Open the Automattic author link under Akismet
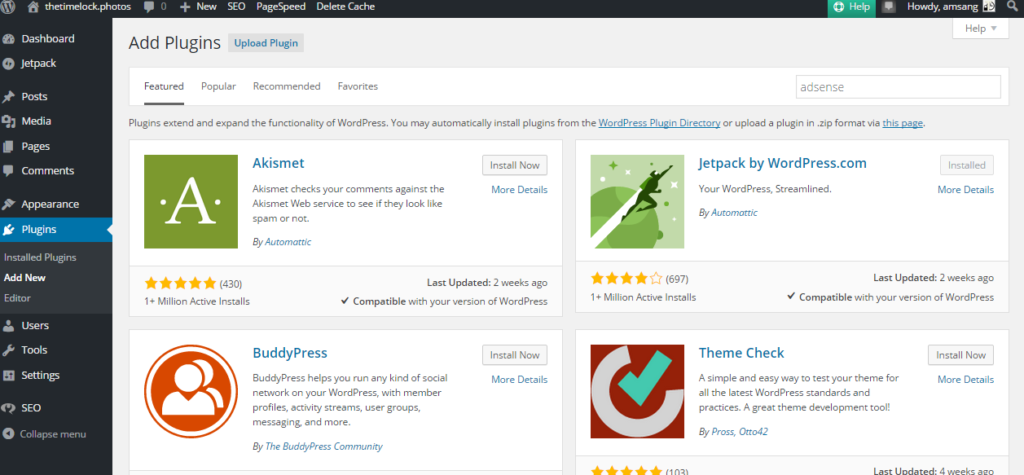This screenshot has width=1024, height=475. [x=288, y=242]
